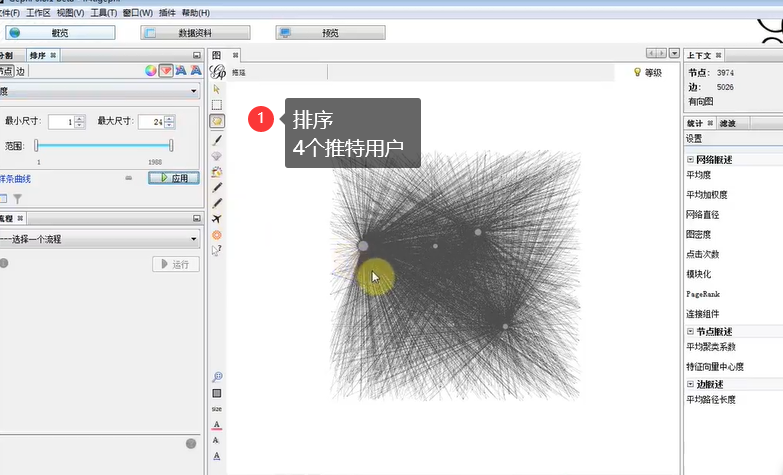Choose the label size ranking icon

(x=196, y=70)
